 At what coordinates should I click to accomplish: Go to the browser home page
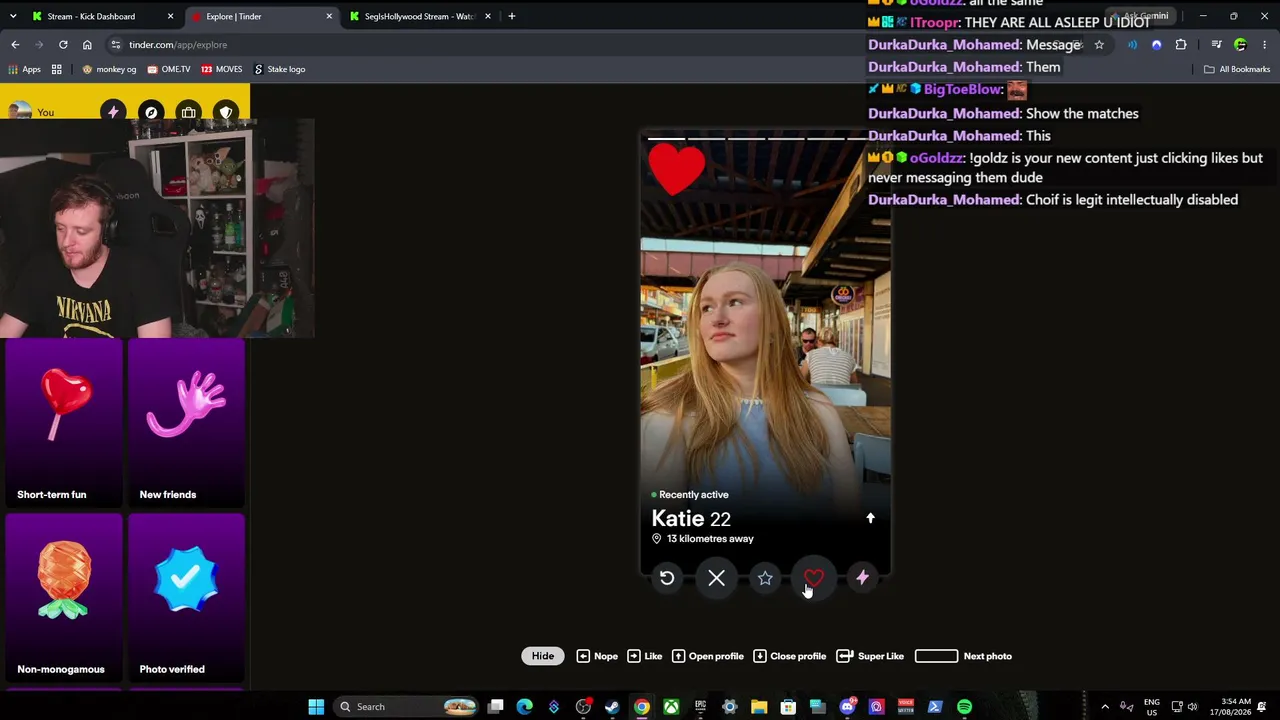87,45
